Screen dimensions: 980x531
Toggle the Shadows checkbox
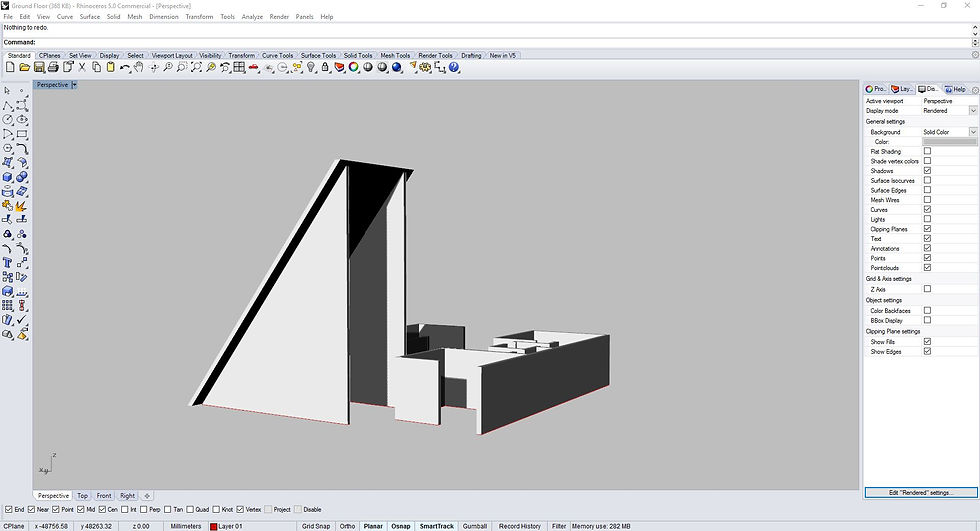[928, 171]
